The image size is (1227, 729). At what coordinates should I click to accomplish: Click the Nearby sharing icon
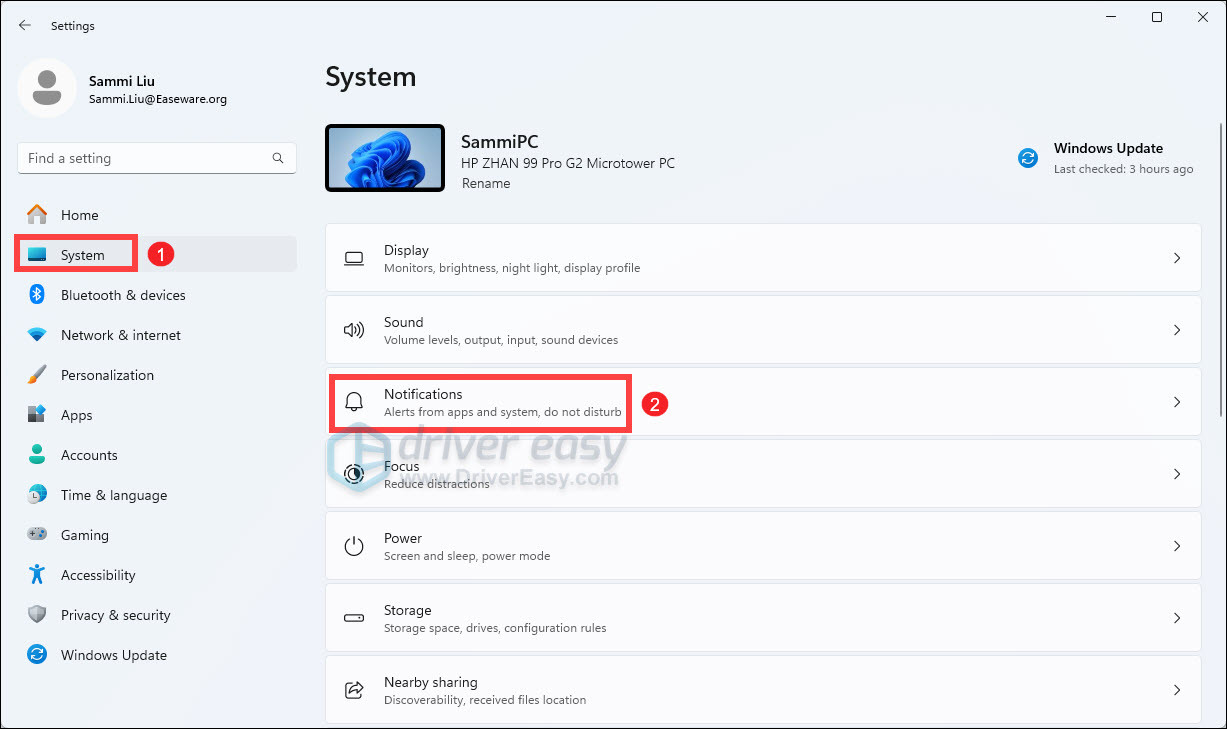coord(354,689)
